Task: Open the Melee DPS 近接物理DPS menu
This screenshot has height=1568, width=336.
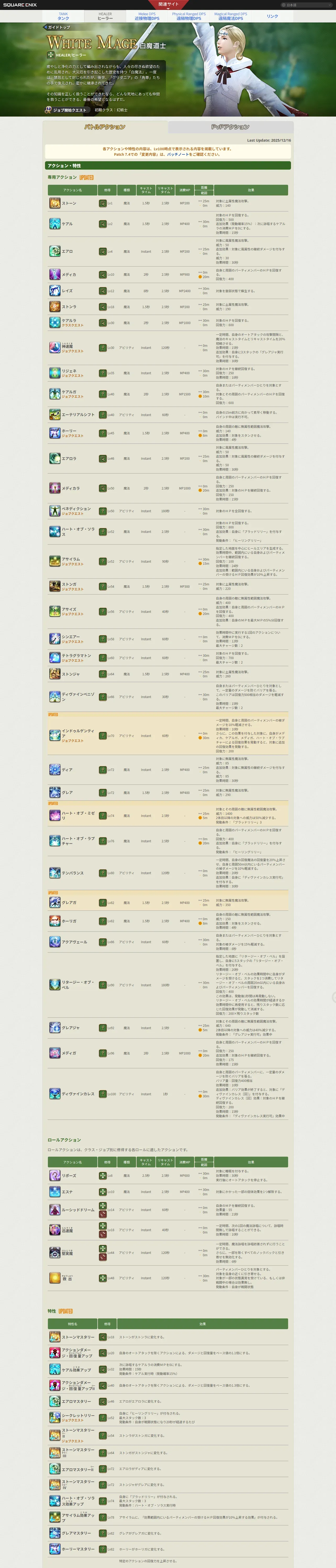Action: pos(147,16)
